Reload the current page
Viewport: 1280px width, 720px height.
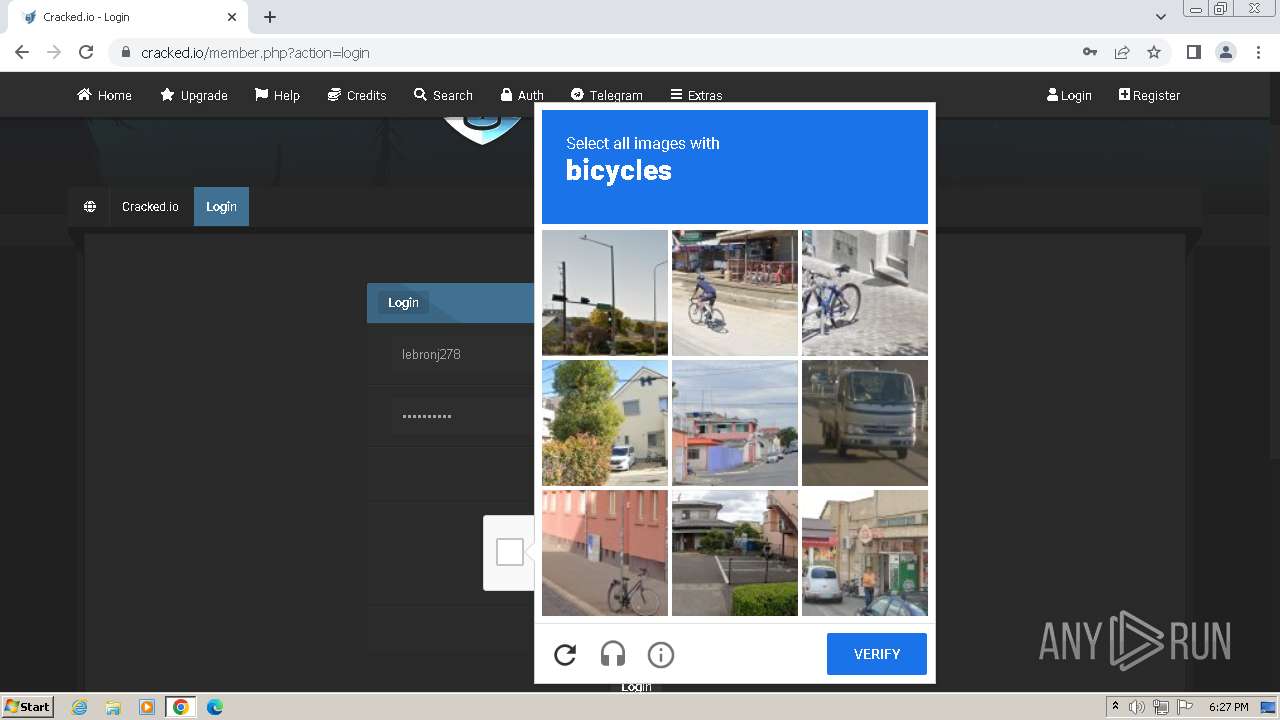pyautogui.click(x=86, y=52)
